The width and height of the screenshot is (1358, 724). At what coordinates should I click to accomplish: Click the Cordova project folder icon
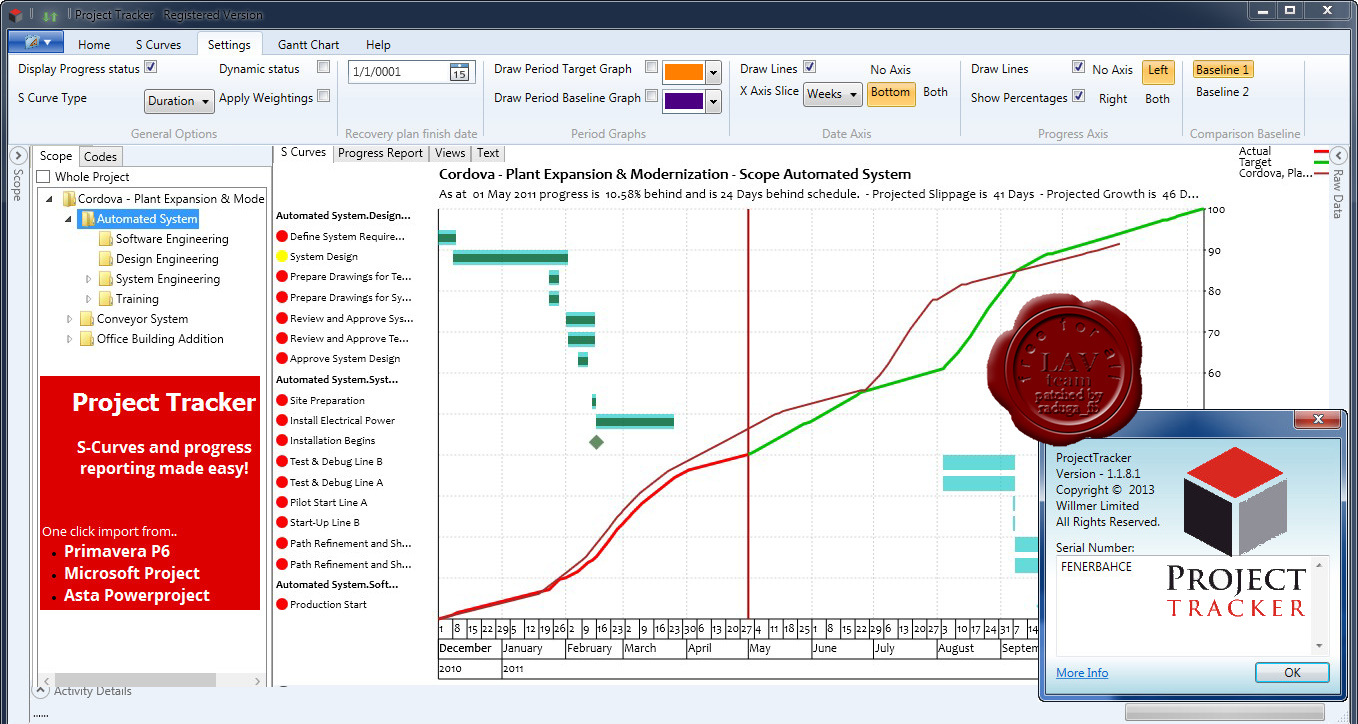pyautogui.click(x=69, y=199)
